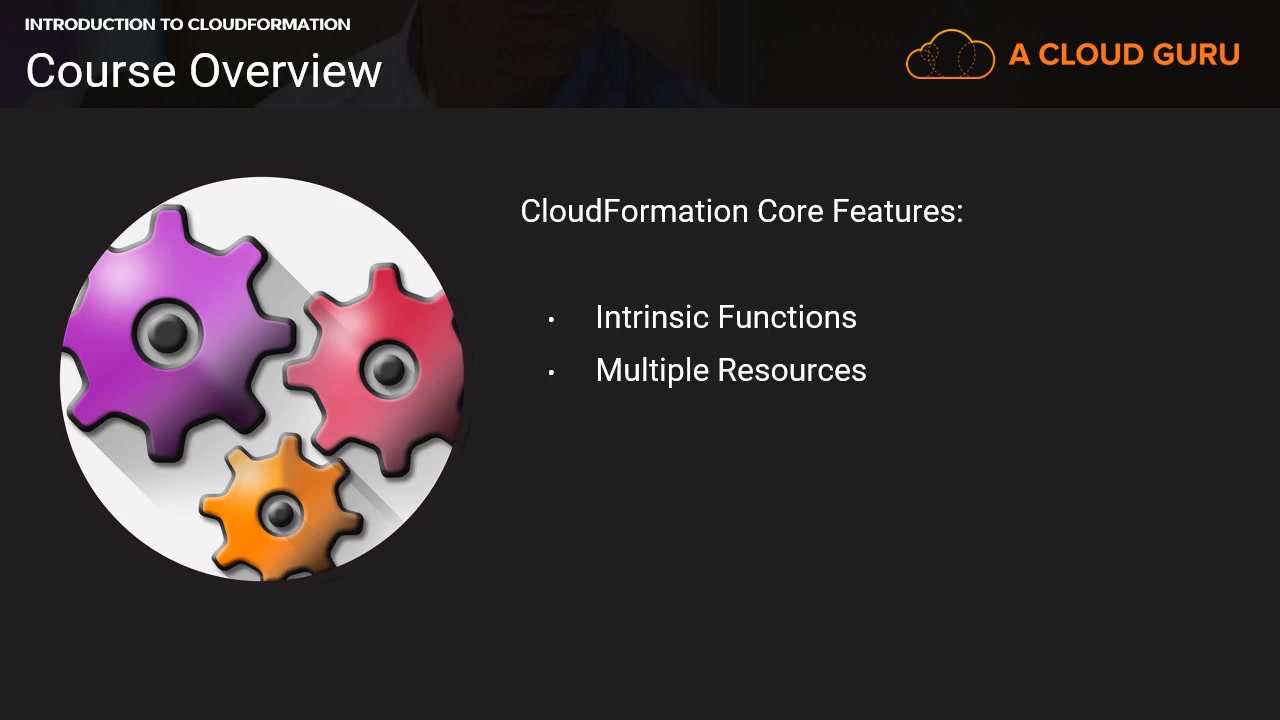Click the A Cloud Guru cloud logo
This screenshot has width=1280, height=720.
click(x=950, y=54)
